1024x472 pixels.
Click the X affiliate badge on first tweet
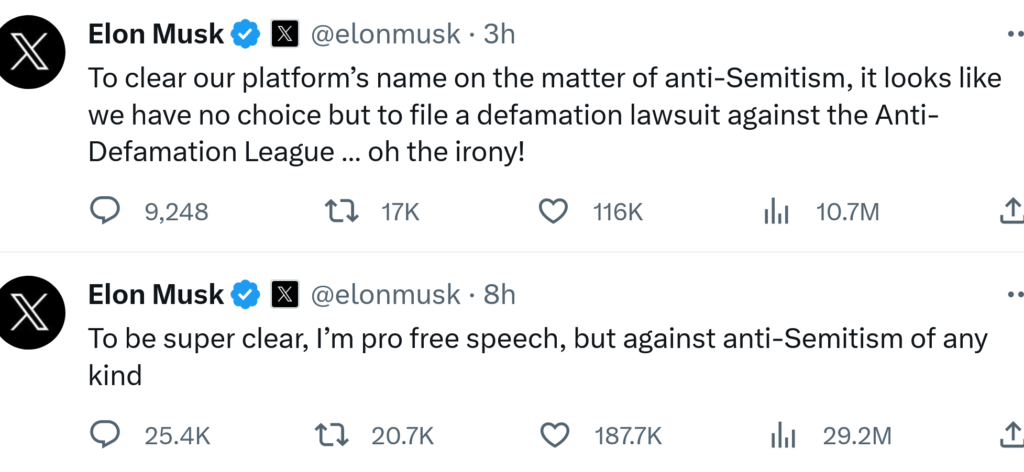coord(285,35)
